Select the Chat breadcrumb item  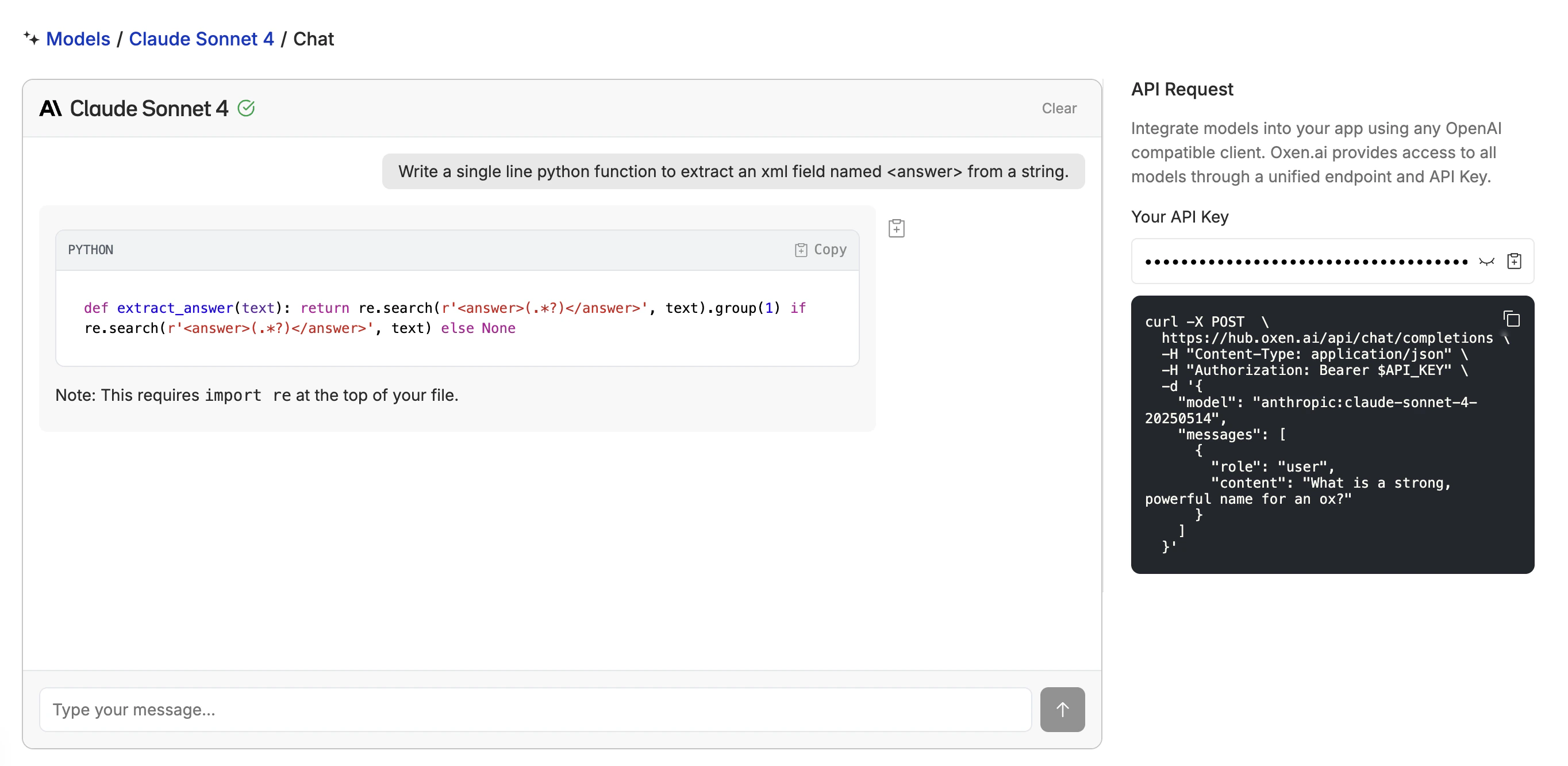tap(313, 39)
